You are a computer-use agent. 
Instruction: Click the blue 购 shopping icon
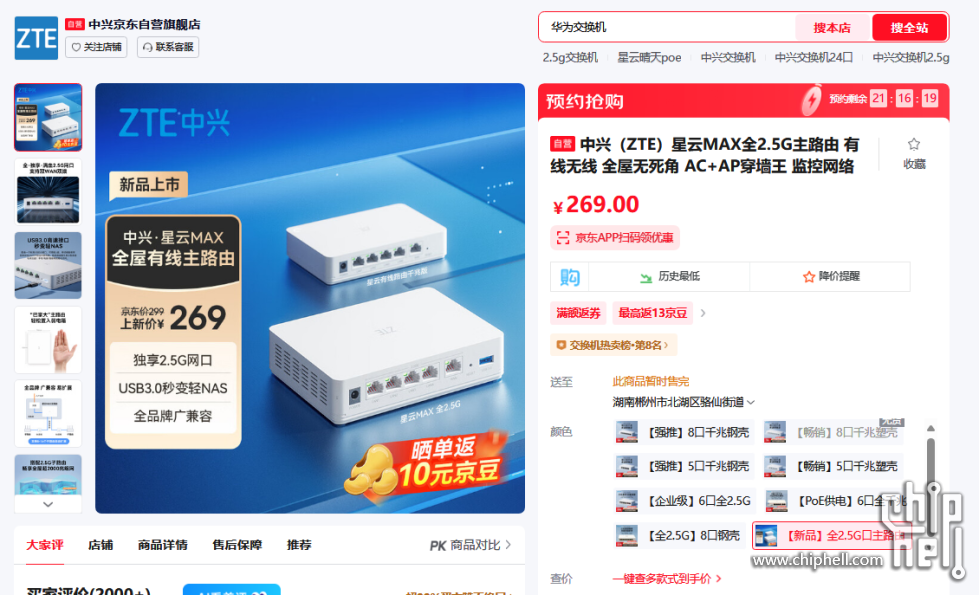tap(569, 277)
